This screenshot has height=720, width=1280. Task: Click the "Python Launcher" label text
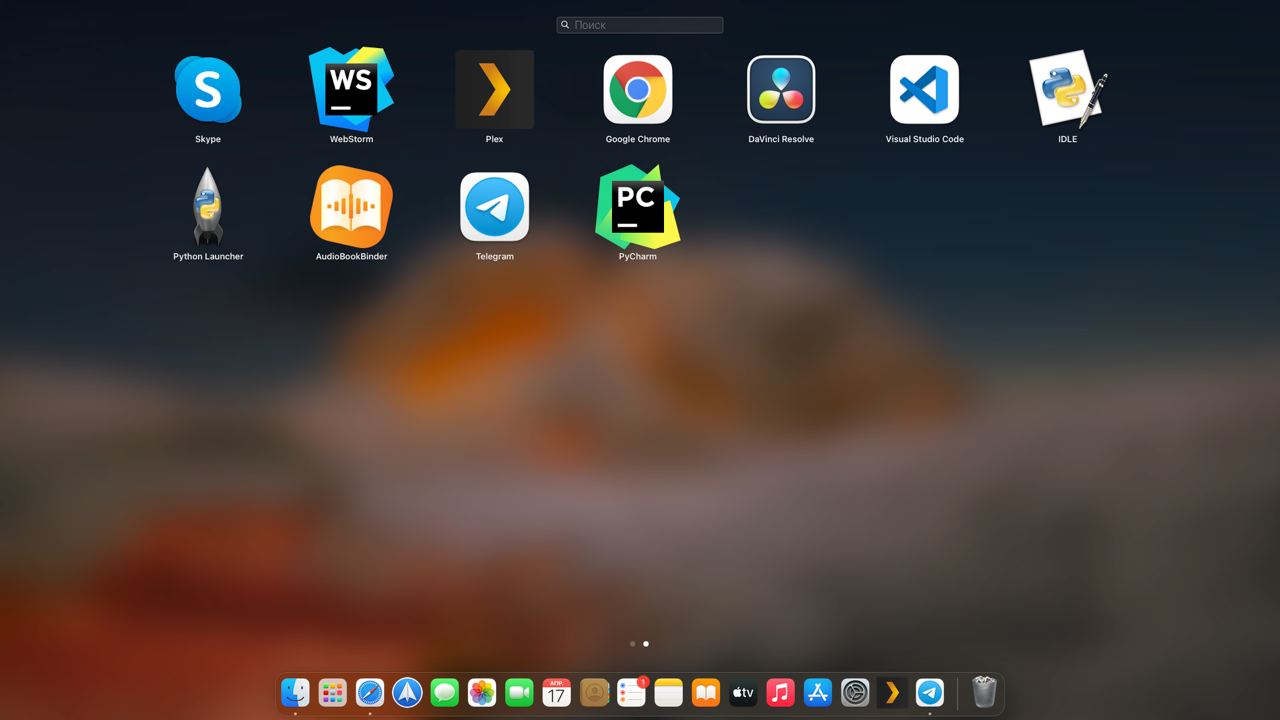(208, 256)
